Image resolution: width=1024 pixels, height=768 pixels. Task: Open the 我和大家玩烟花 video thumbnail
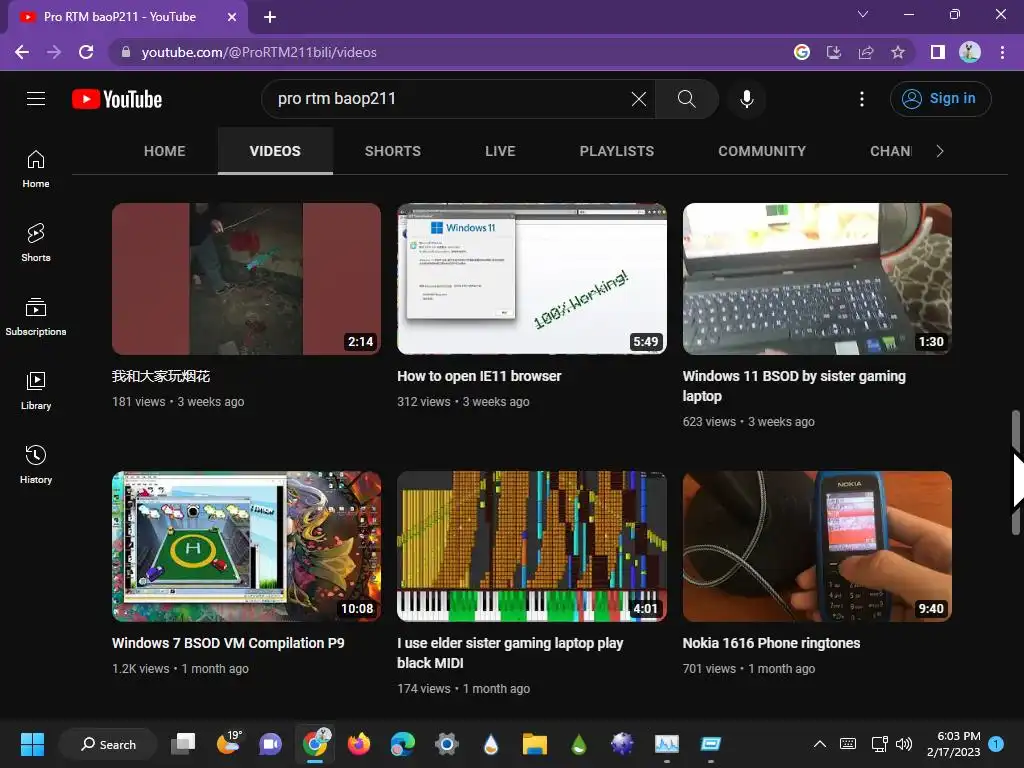(246, 279)
